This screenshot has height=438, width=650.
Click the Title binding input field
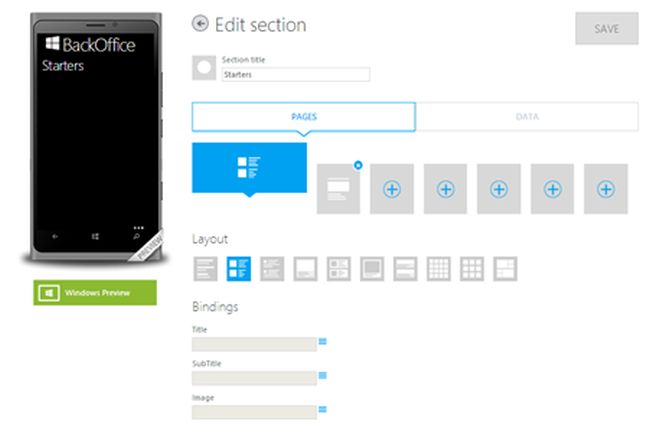254,344
